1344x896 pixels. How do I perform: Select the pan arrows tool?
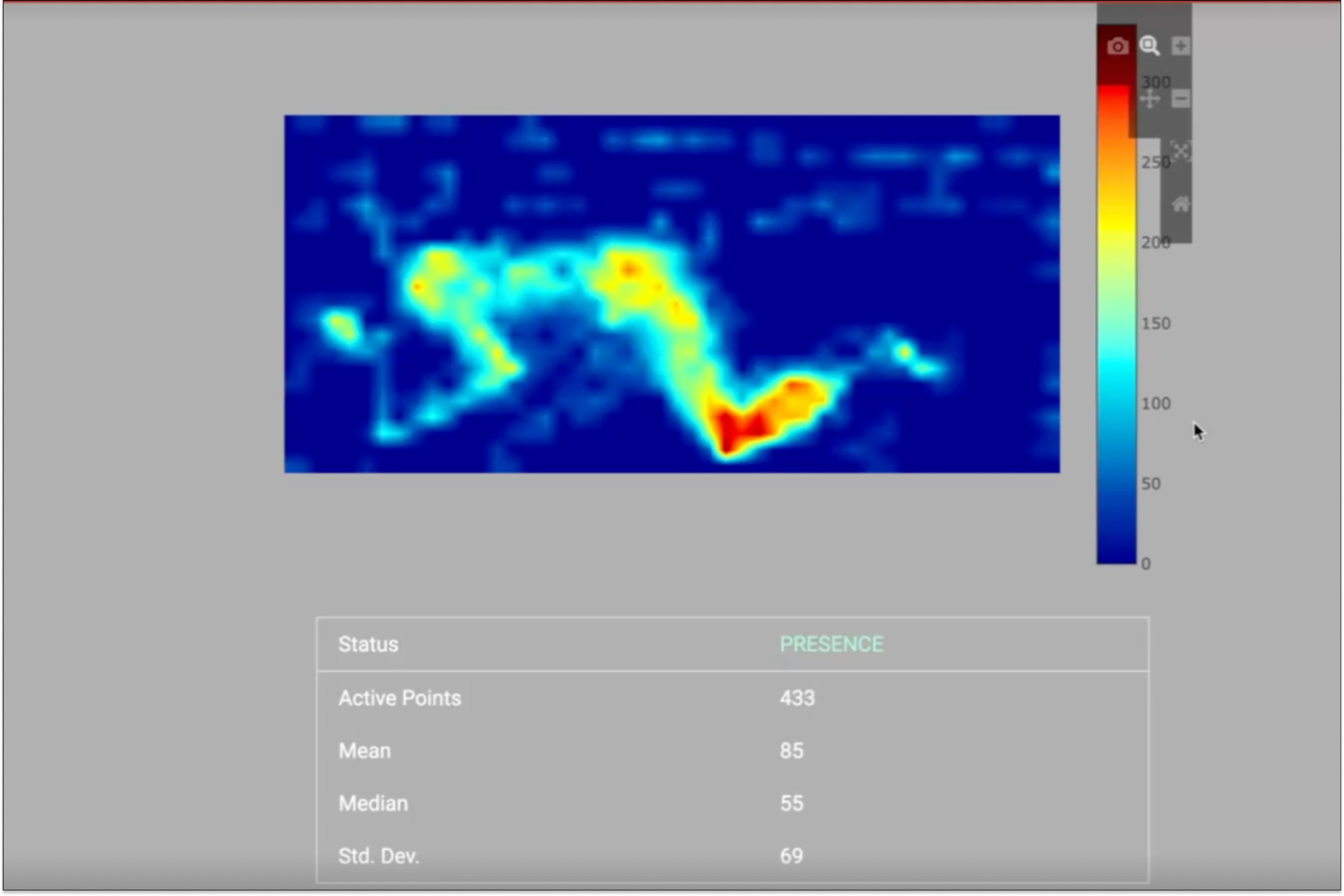1149,99
